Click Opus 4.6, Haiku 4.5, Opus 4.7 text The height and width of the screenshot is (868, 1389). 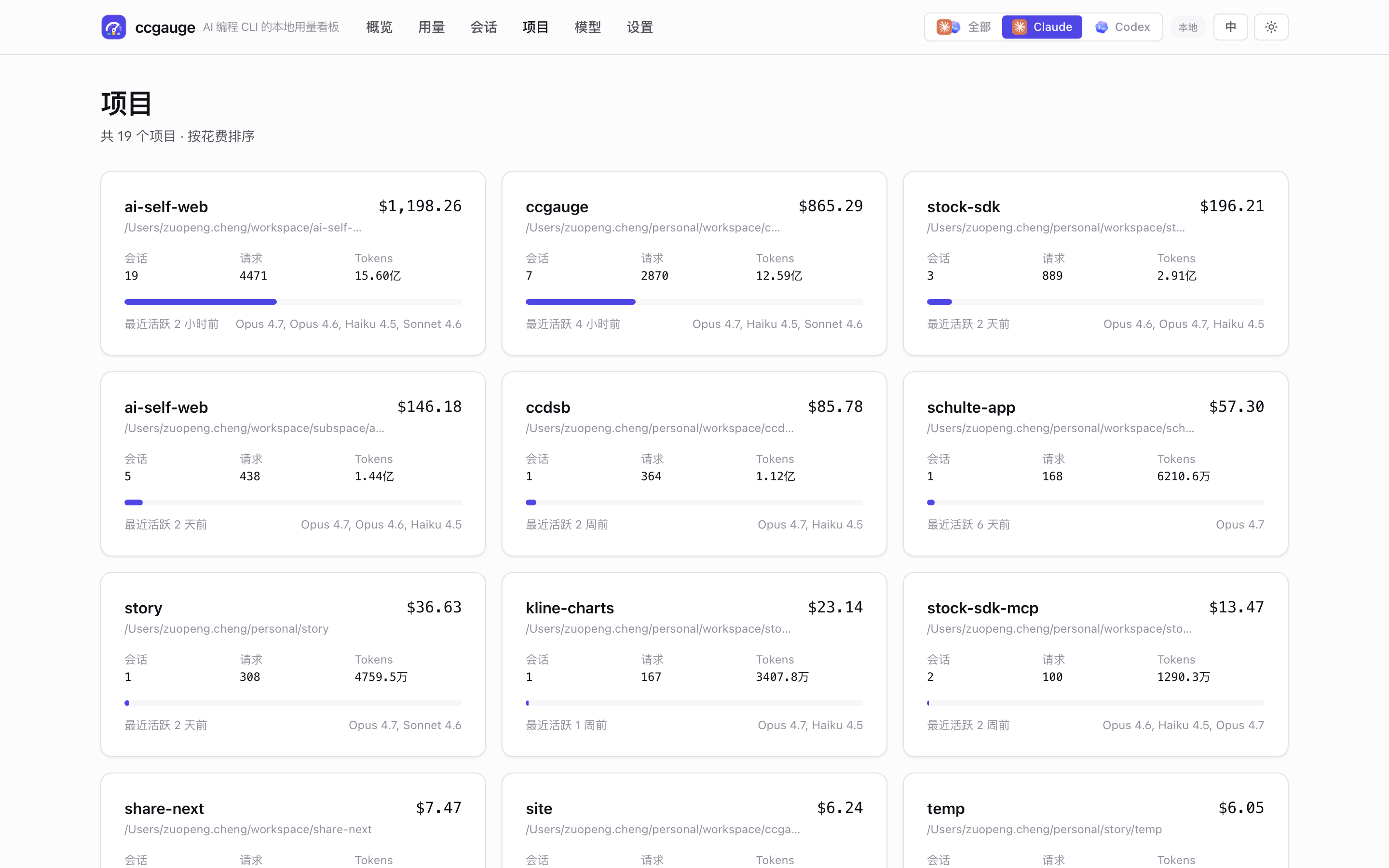coord(1183,725)
